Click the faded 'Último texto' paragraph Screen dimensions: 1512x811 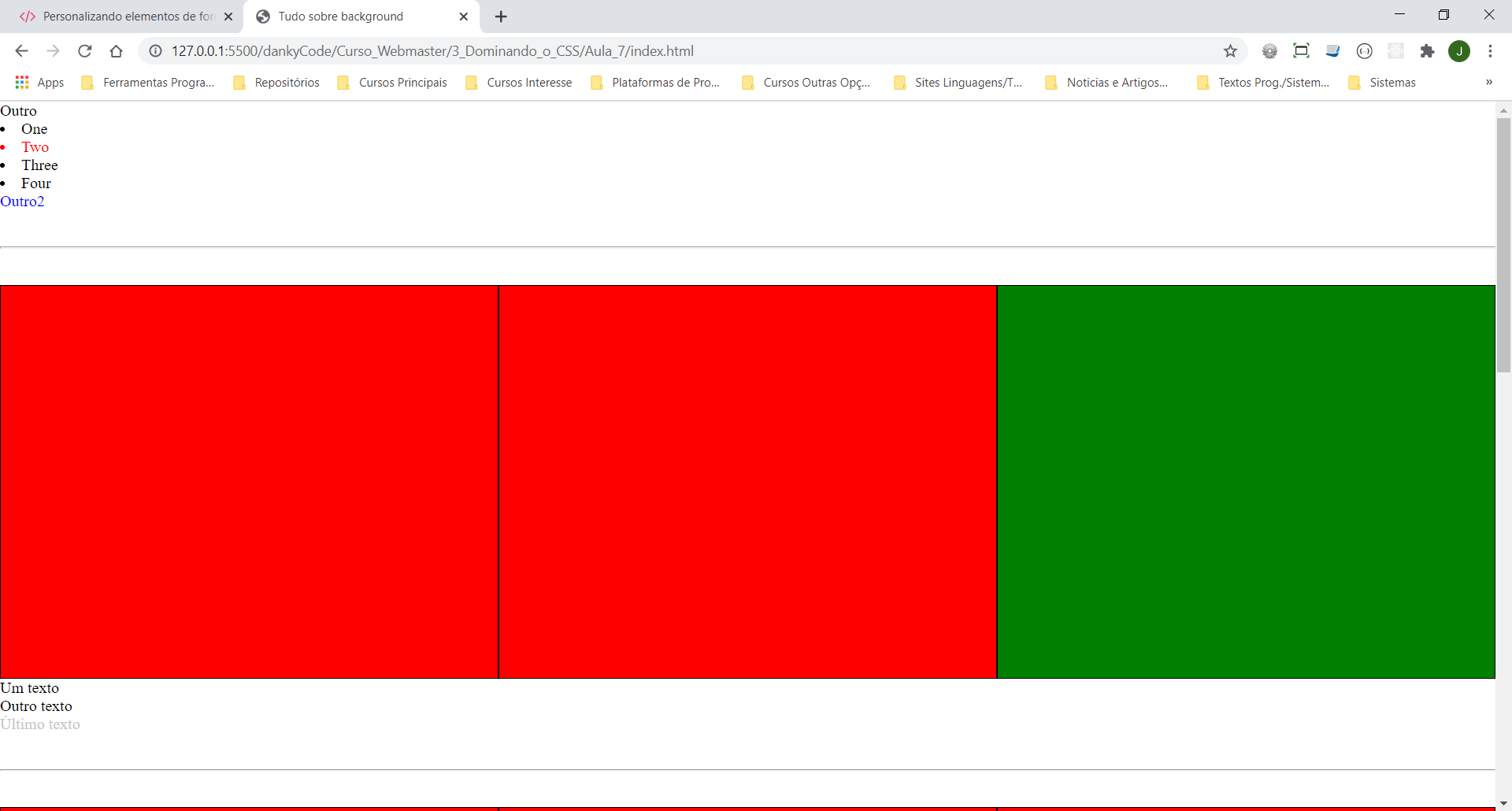click(40, 724)
